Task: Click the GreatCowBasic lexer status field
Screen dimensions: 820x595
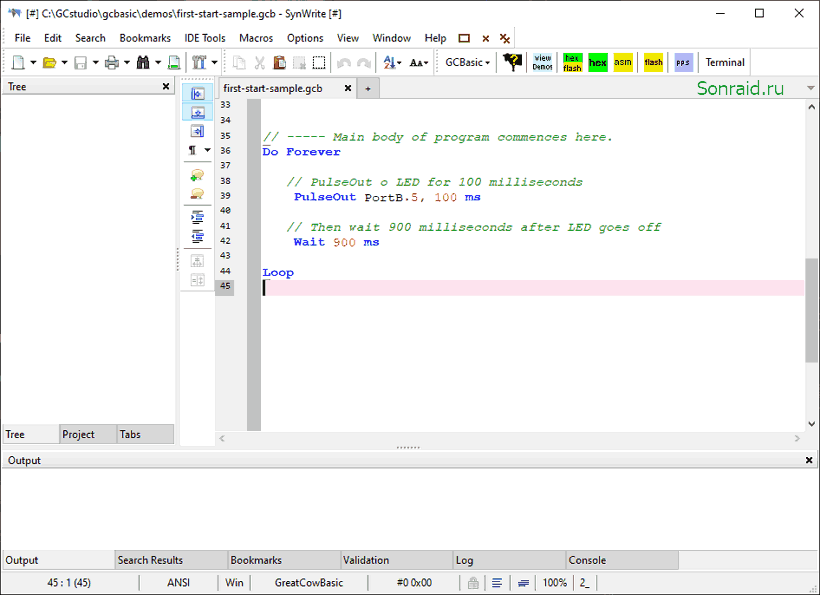Action: 309,582
